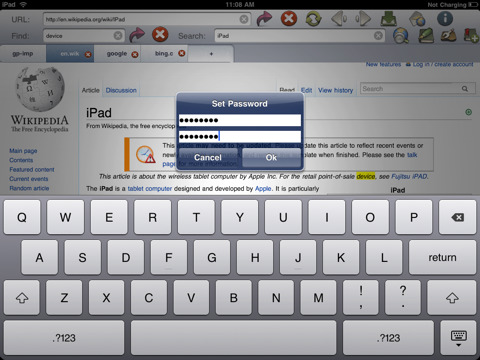Open the tablet computer link
This screenshot has width=480, height=360.
click(150, 189)
